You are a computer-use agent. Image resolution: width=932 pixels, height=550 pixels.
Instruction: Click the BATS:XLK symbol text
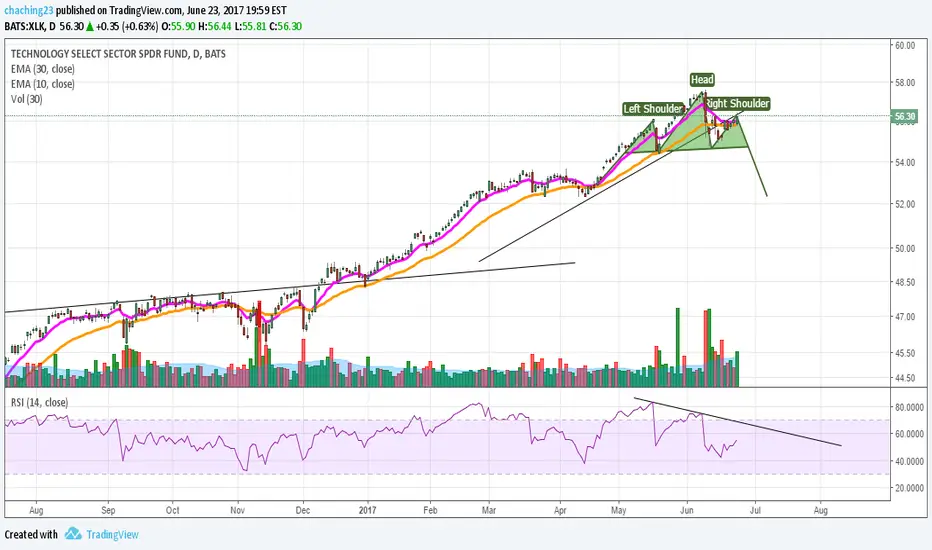point(26,26)
